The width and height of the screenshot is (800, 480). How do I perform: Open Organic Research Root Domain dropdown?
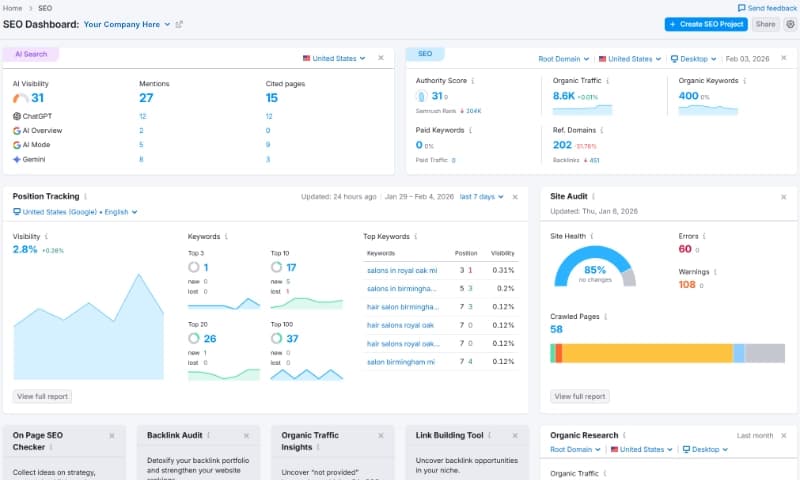coord(576,450)
